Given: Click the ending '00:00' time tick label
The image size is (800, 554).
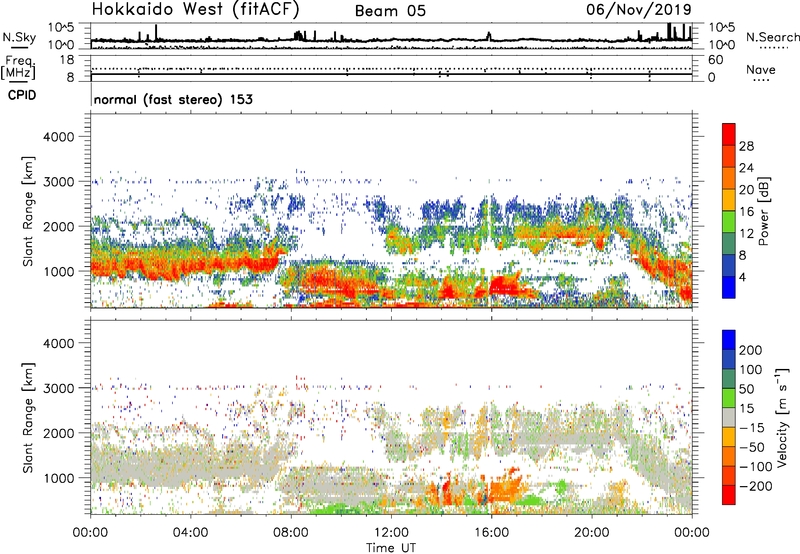Looking at the screenshot, I should (x=692, y=533).
